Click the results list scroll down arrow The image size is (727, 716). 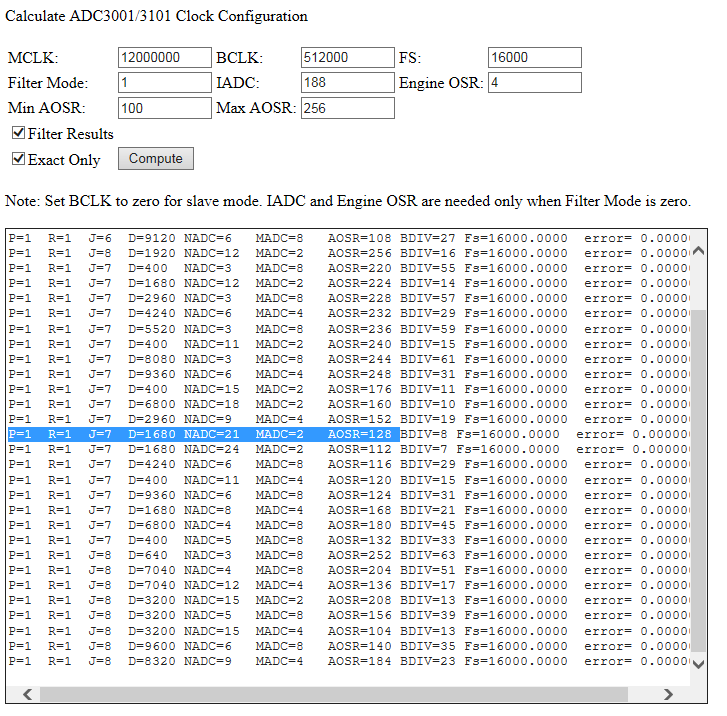tap(698, 664)
